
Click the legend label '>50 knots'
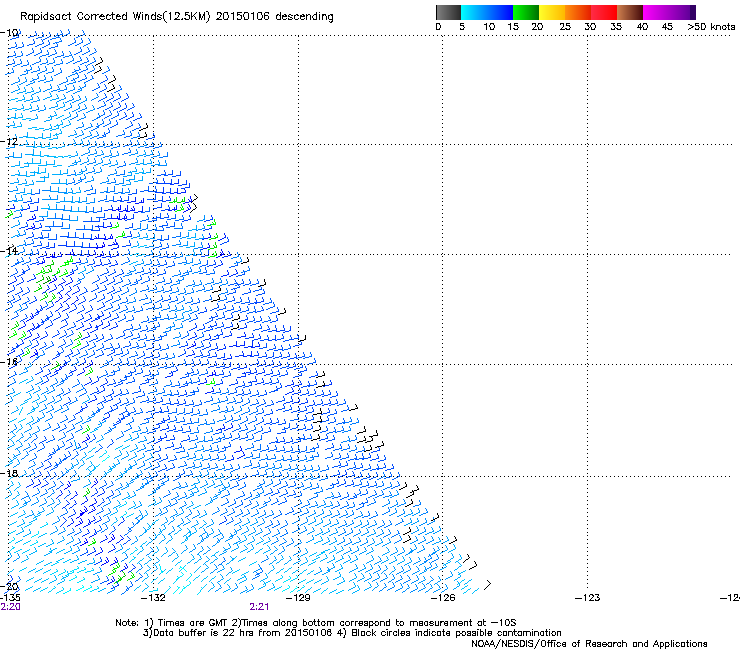711,27
